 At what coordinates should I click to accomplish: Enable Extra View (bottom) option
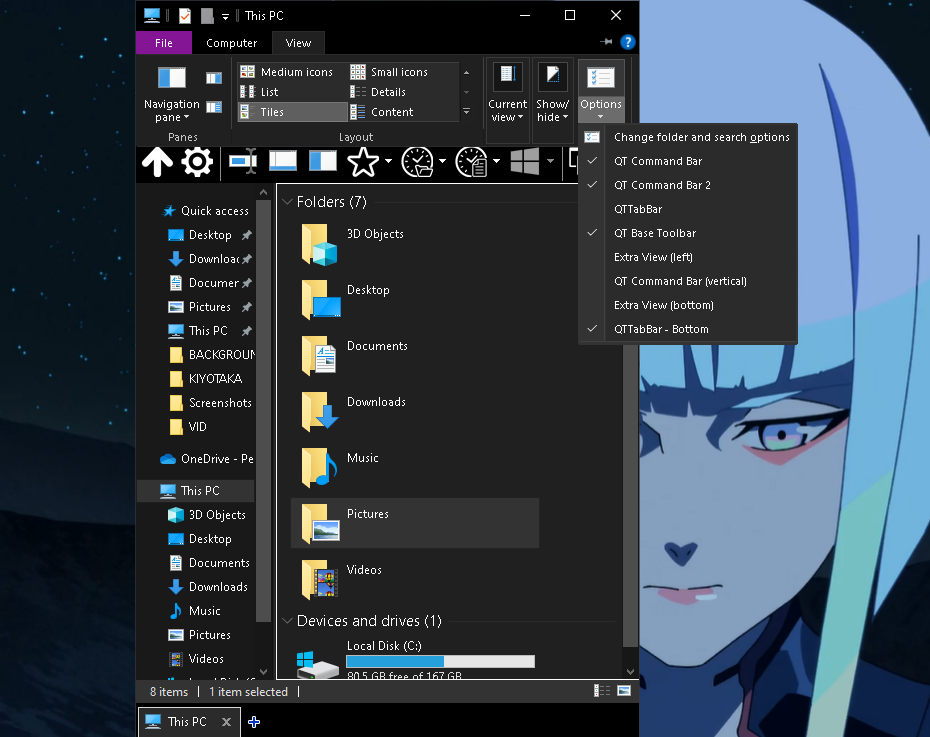(688, 305)
